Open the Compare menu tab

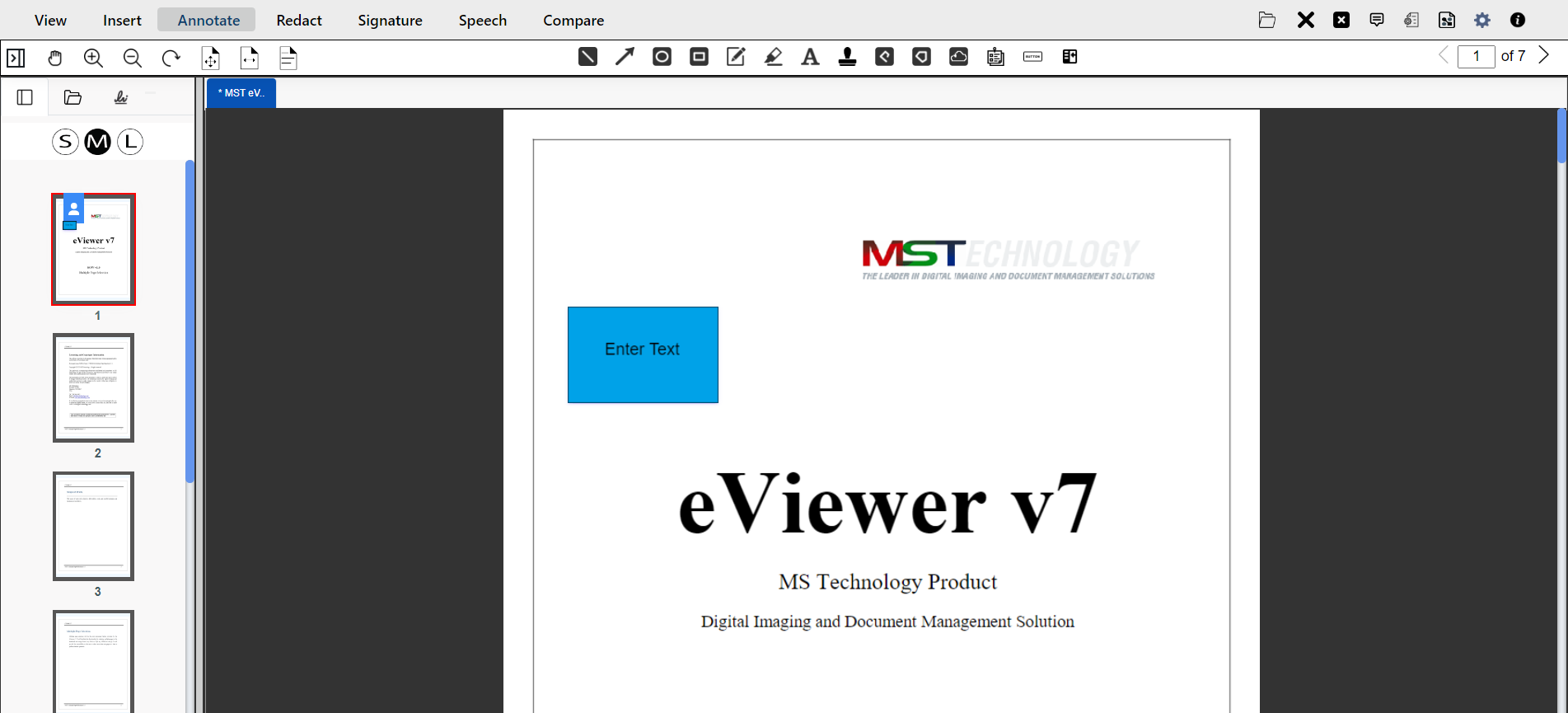point(573,21)
